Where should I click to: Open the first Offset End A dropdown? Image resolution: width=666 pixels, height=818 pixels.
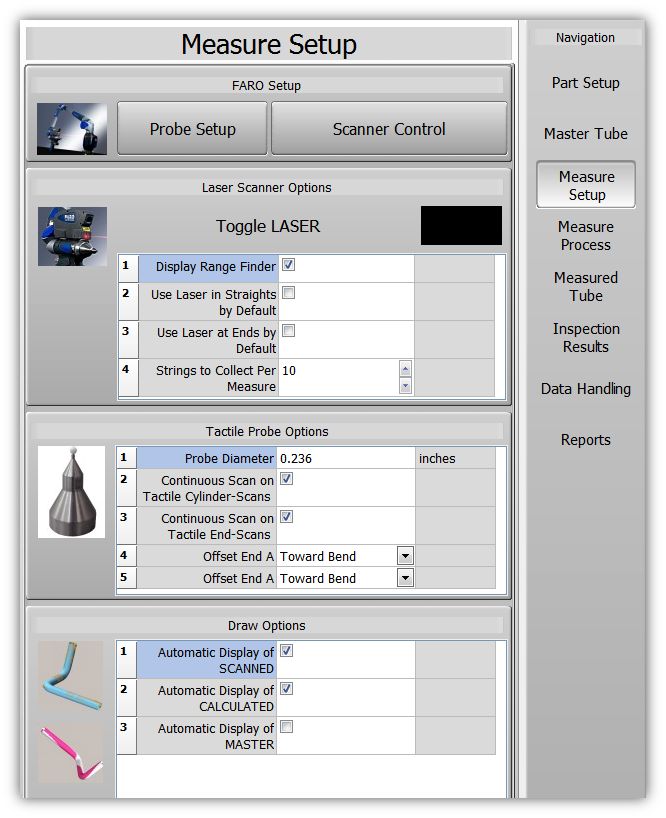(405, 556)
